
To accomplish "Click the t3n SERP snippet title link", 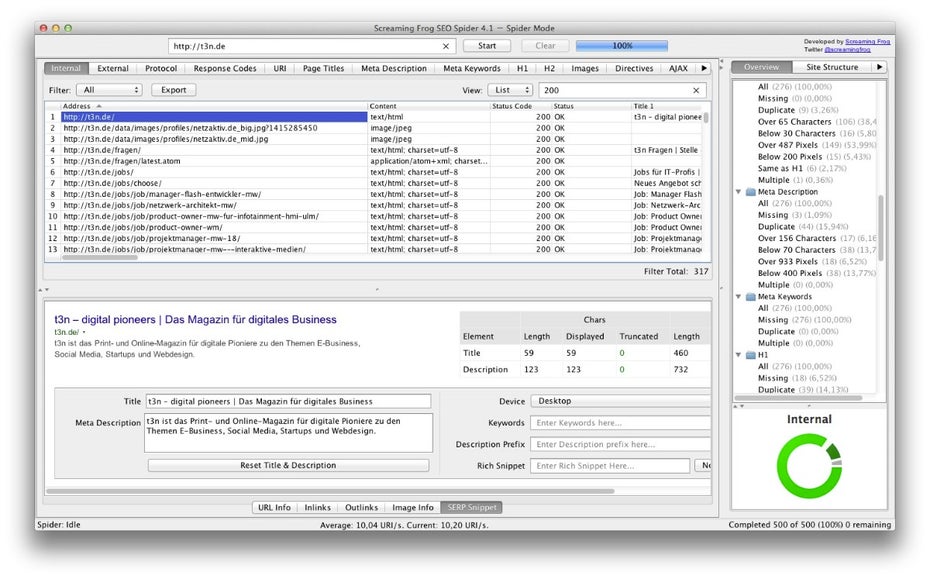I will [x=195, y=320].
